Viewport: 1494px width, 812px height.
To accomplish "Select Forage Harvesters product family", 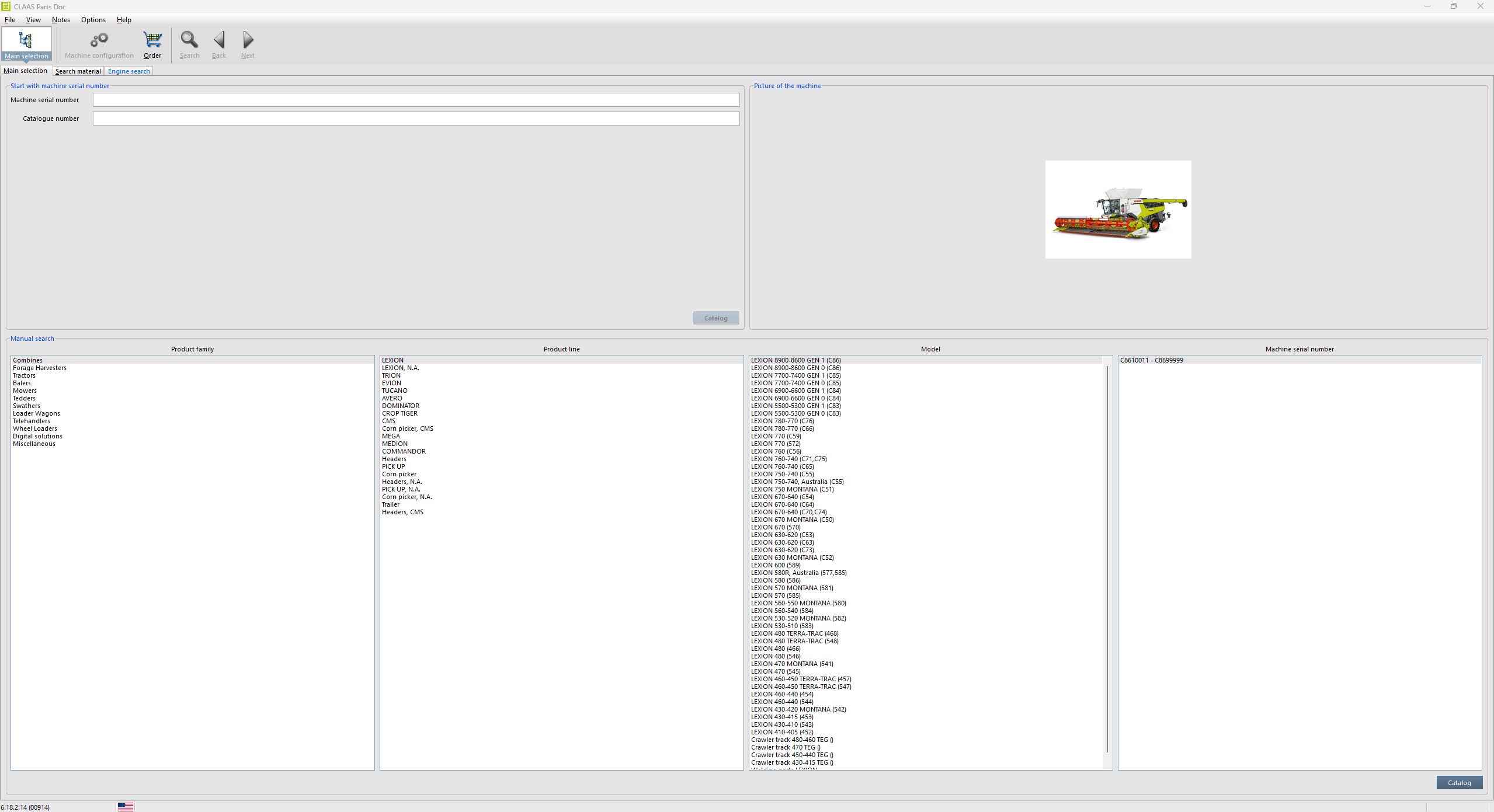I will click(40, 368).
